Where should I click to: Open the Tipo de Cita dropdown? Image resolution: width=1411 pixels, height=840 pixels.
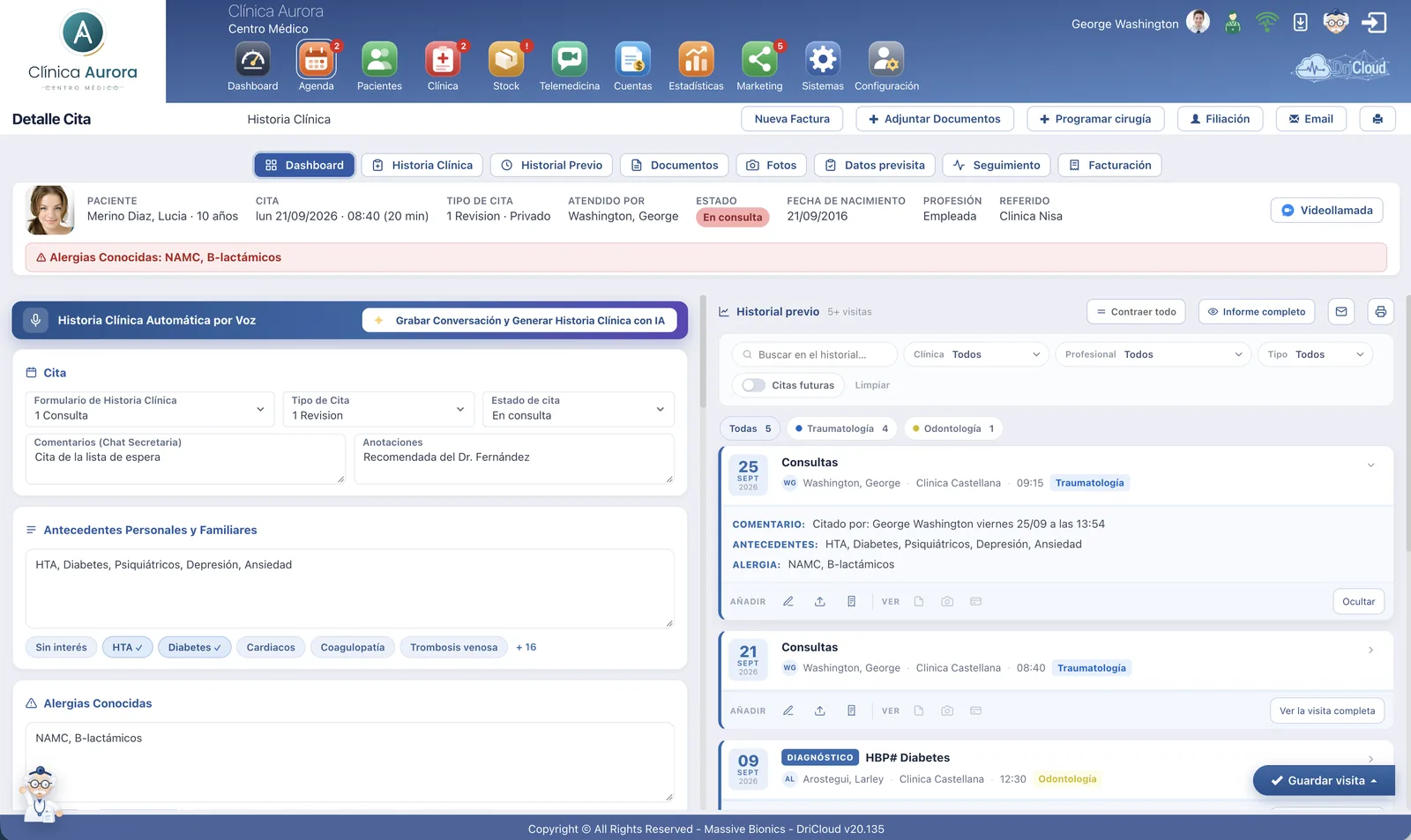pyautogui.click(x=379, y=409)
